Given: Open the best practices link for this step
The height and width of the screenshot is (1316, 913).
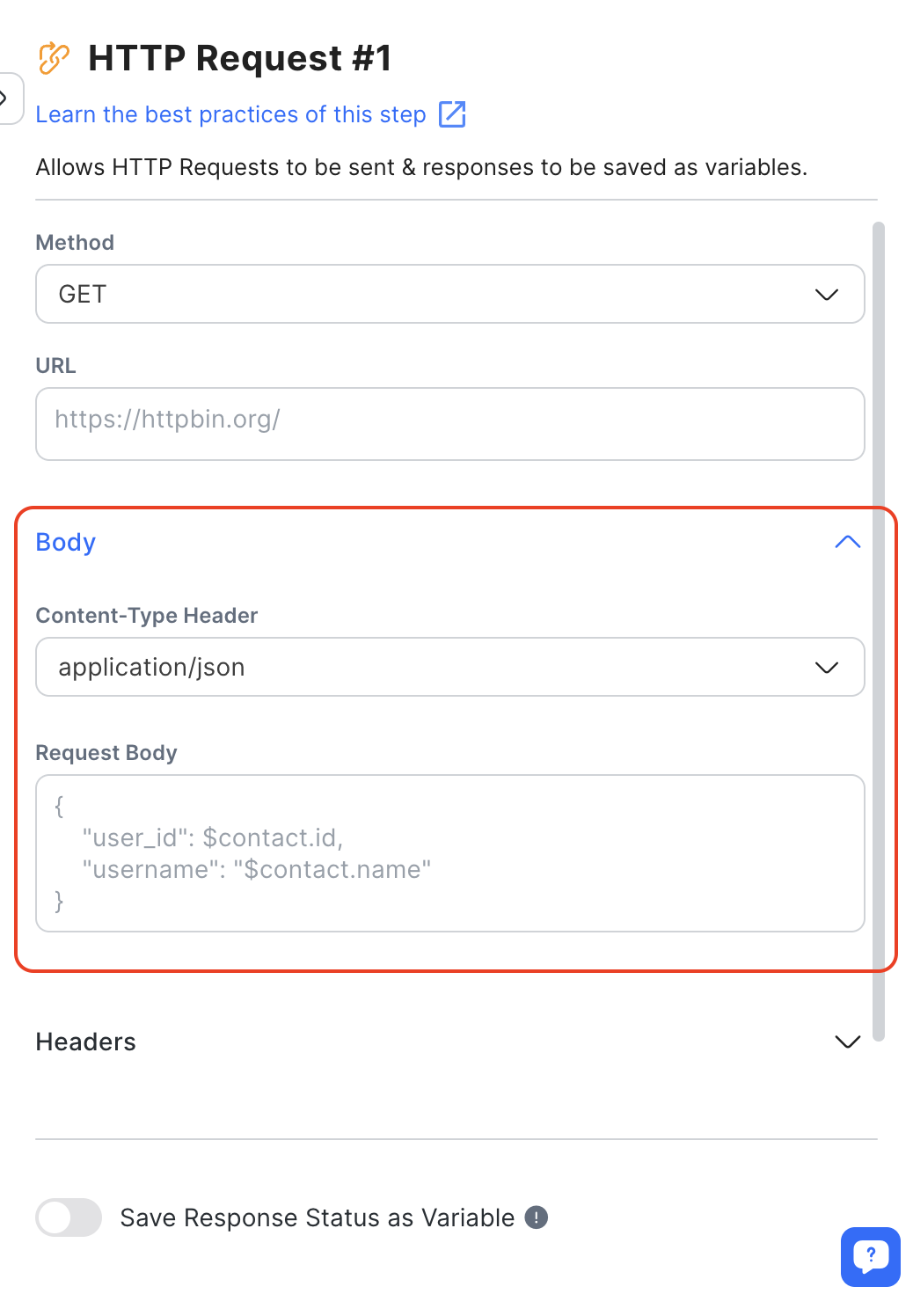Looking at the screenshot, I should [x=230, y=114].
